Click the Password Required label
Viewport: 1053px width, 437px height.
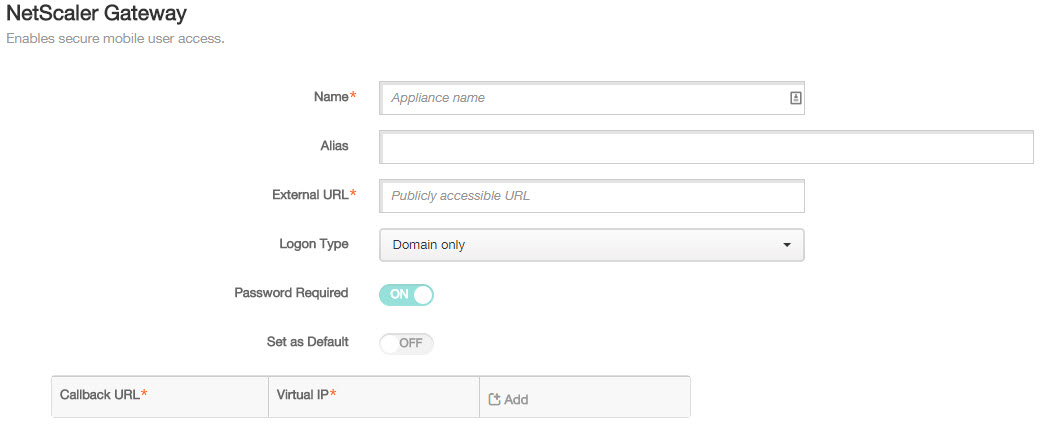coord(291,293)
